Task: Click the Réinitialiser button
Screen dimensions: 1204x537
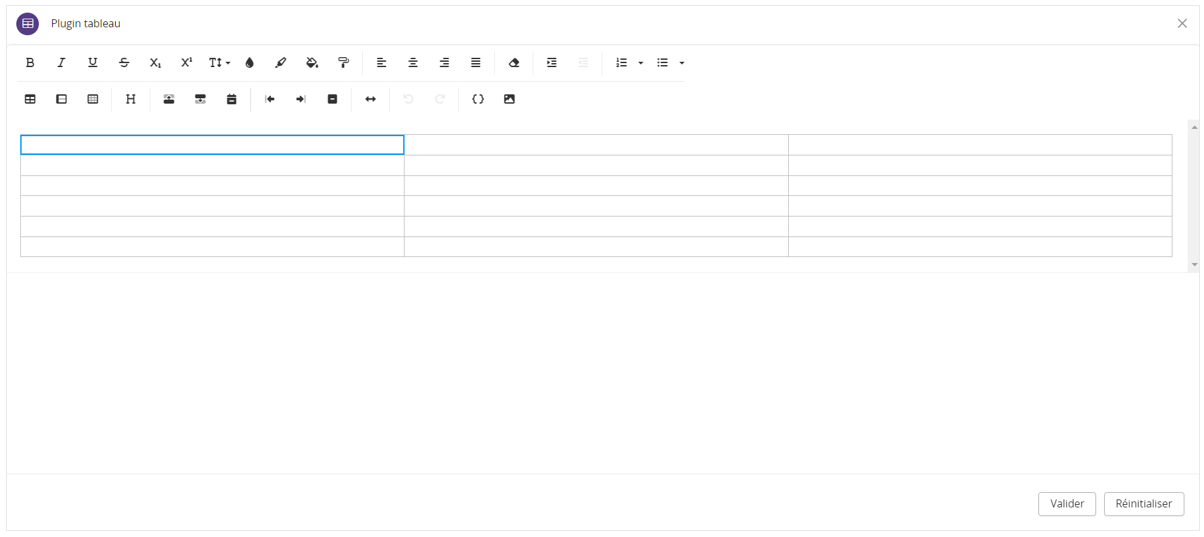Action: pos(1144,504)
